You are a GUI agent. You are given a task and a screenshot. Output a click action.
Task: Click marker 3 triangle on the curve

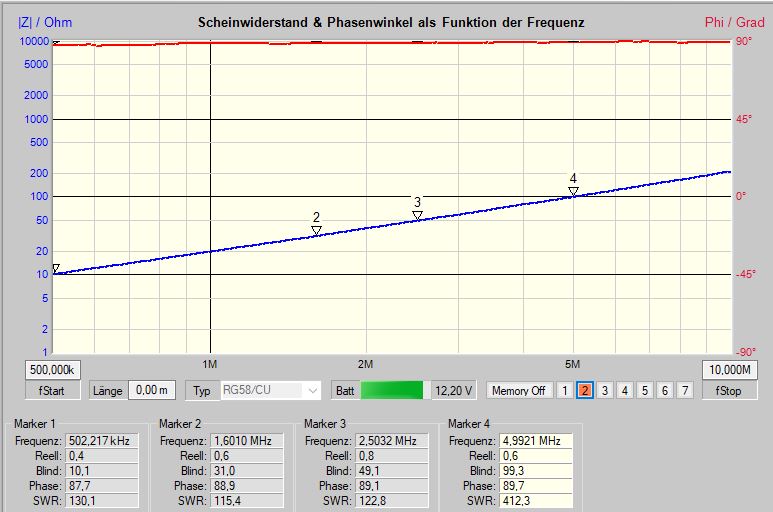point(418,215)
